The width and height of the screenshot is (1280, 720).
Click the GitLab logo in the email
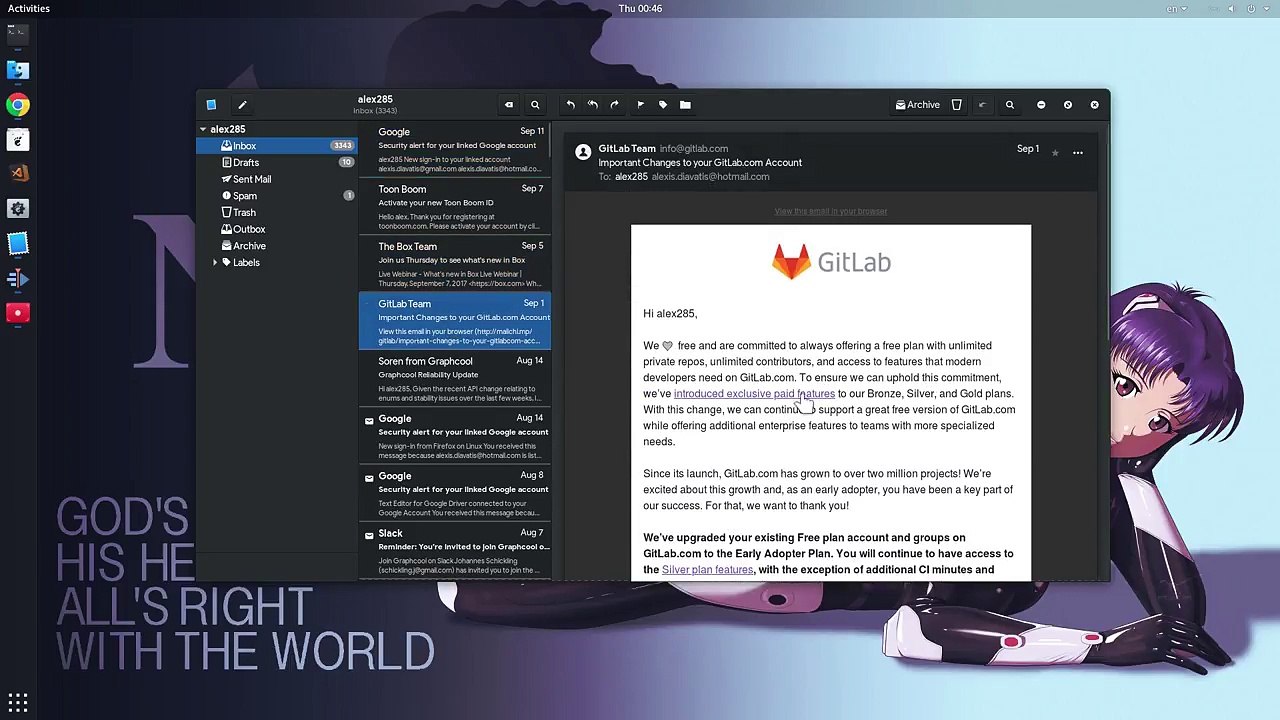click(831, 262)
